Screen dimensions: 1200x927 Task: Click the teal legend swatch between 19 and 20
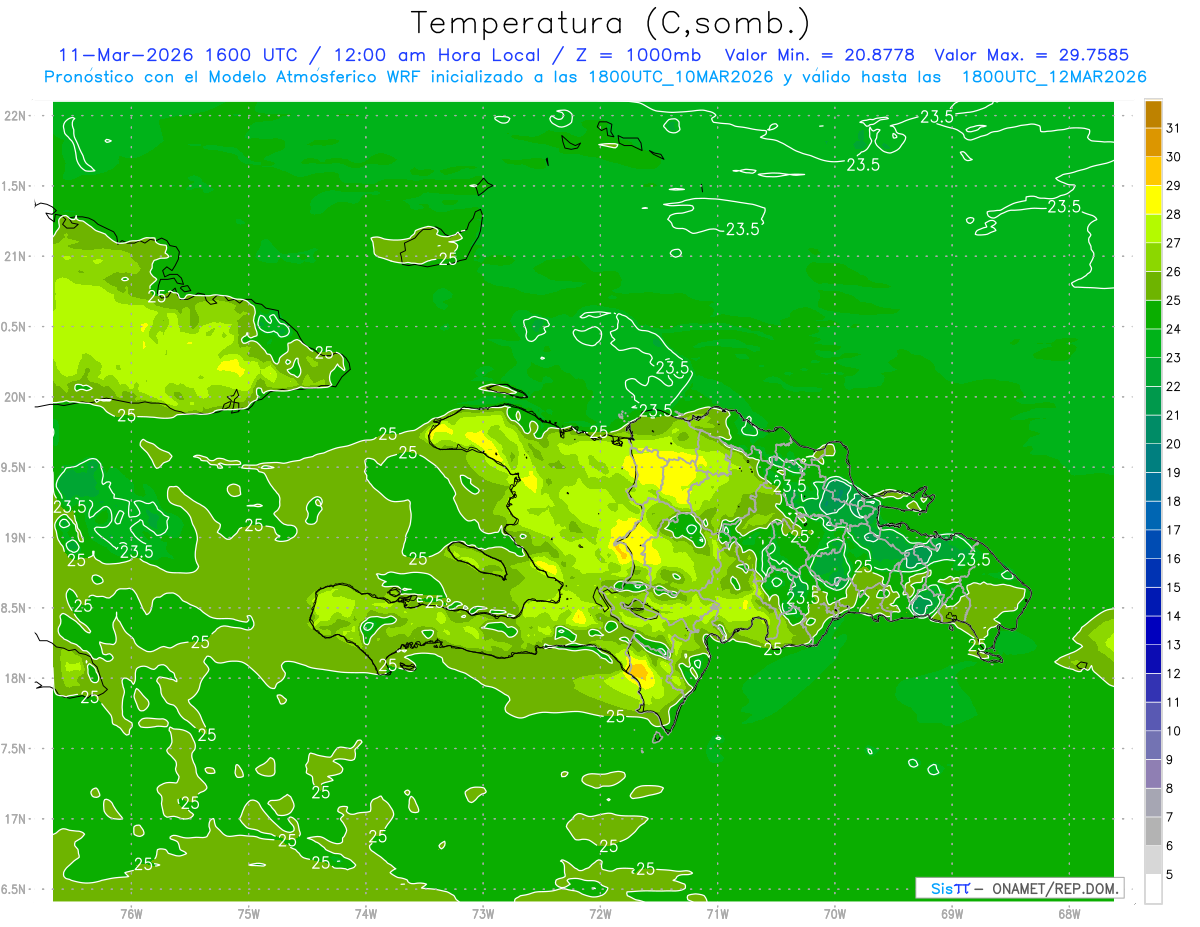coord(1153,459)
